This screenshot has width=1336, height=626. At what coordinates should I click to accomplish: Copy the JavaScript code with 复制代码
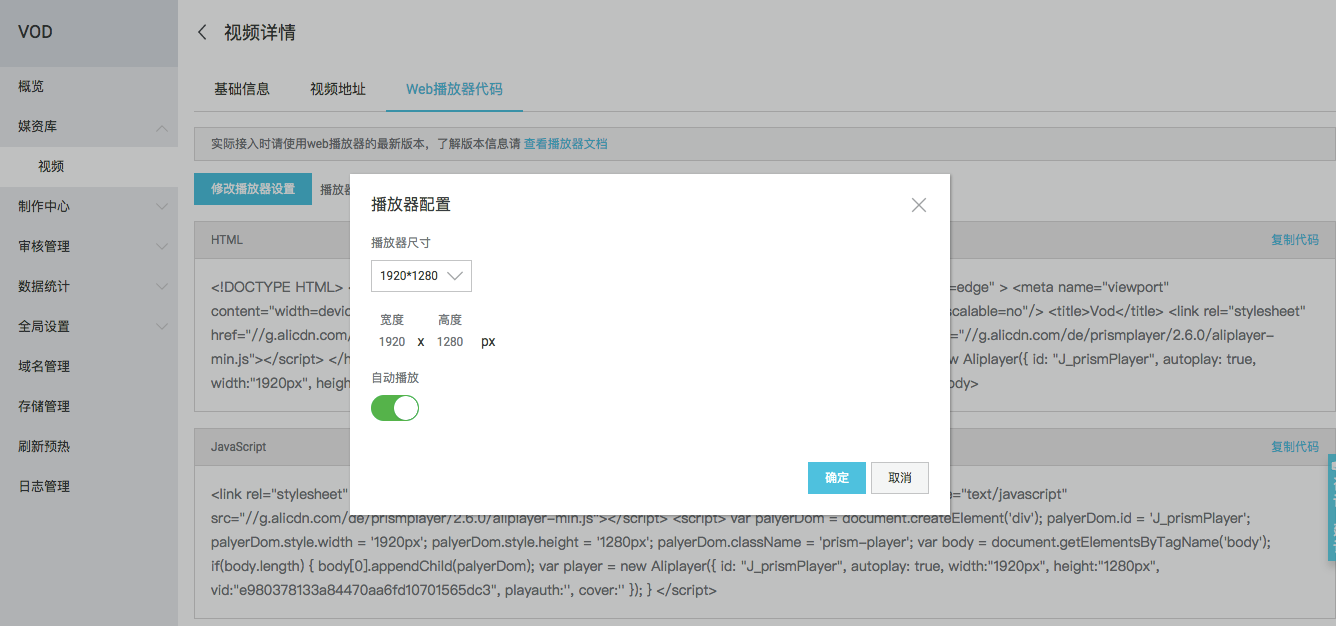tap(1295, 447)
